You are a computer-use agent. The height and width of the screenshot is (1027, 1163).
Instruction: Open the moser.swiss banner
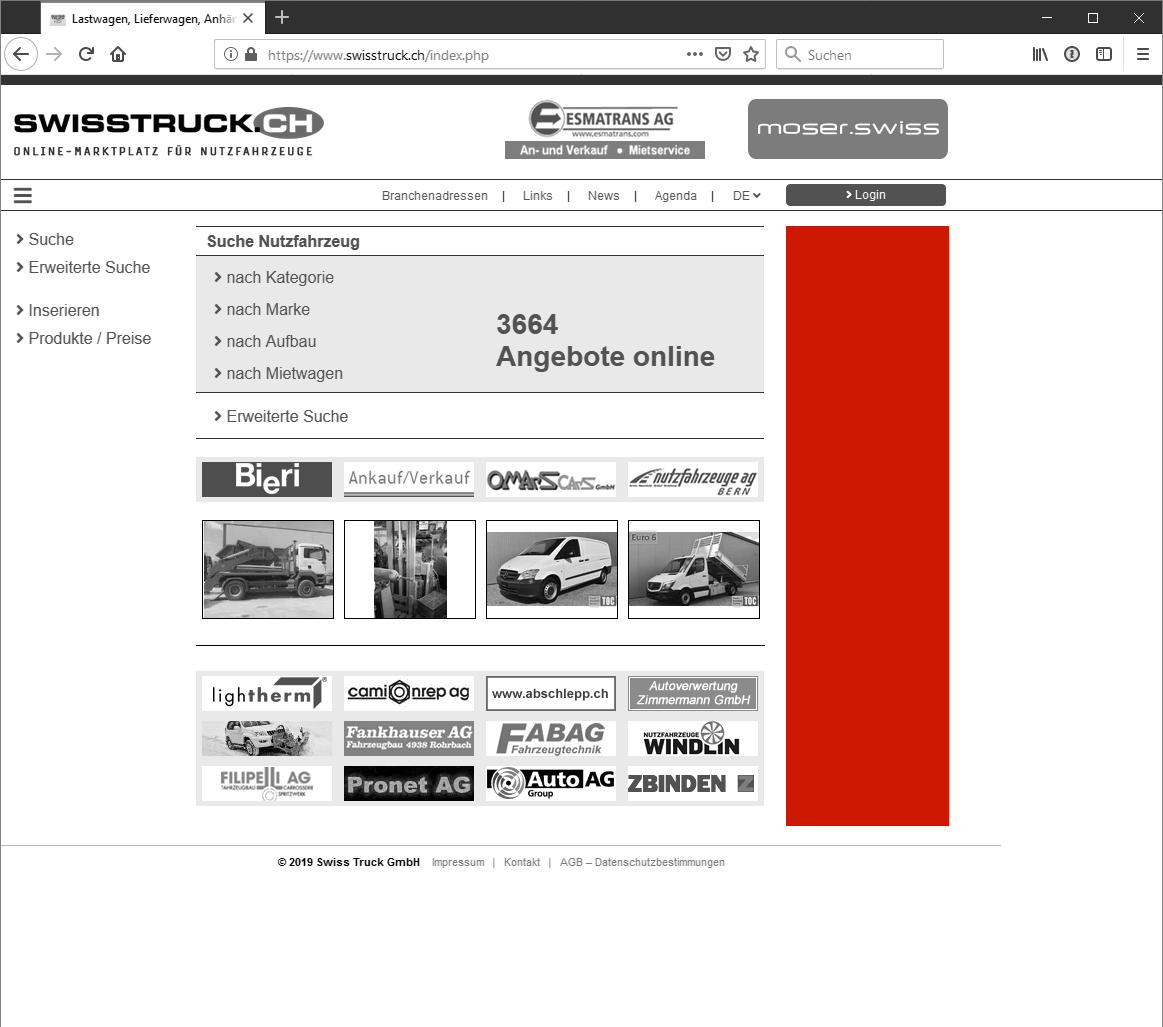tap(848, 129)
